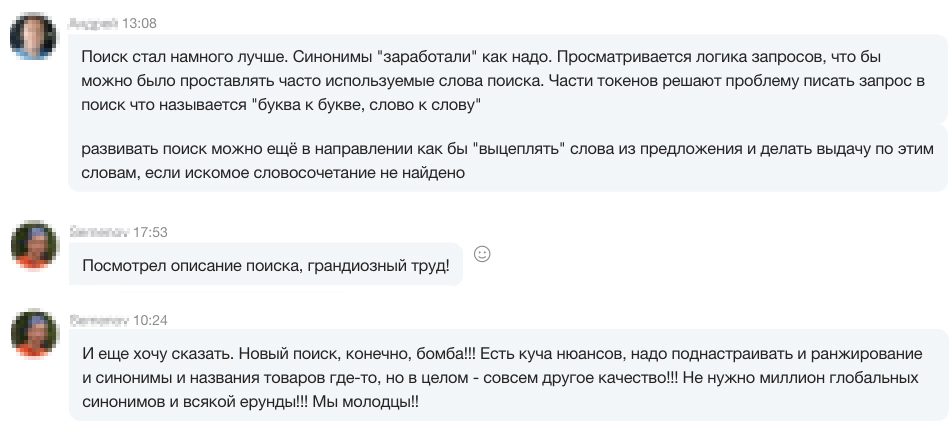Open the avatar of the 13:08 sender
Screen dimensions: 952x443
tap(33, 36)
